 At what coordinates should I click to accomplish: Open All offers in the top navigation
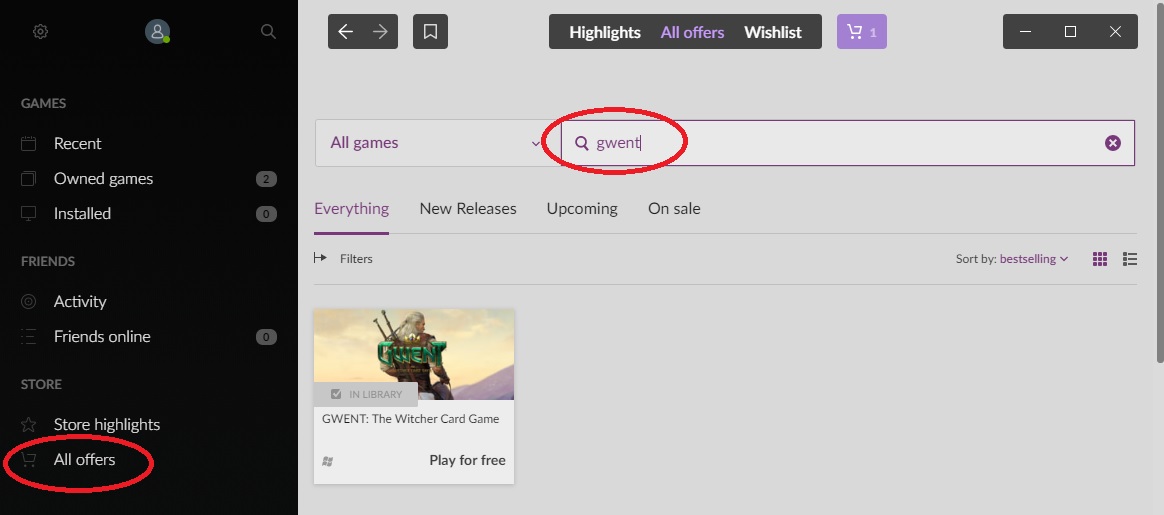[692, 33]
